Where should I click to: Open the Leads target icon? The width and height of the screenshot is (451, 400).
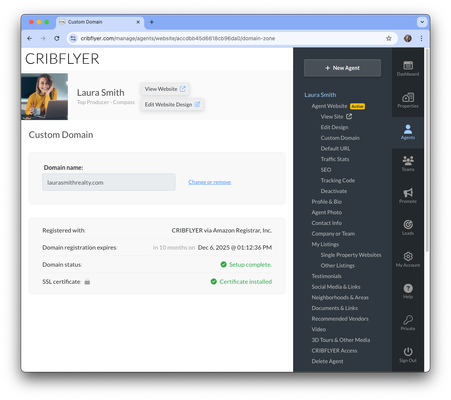[x=408, y=224]
